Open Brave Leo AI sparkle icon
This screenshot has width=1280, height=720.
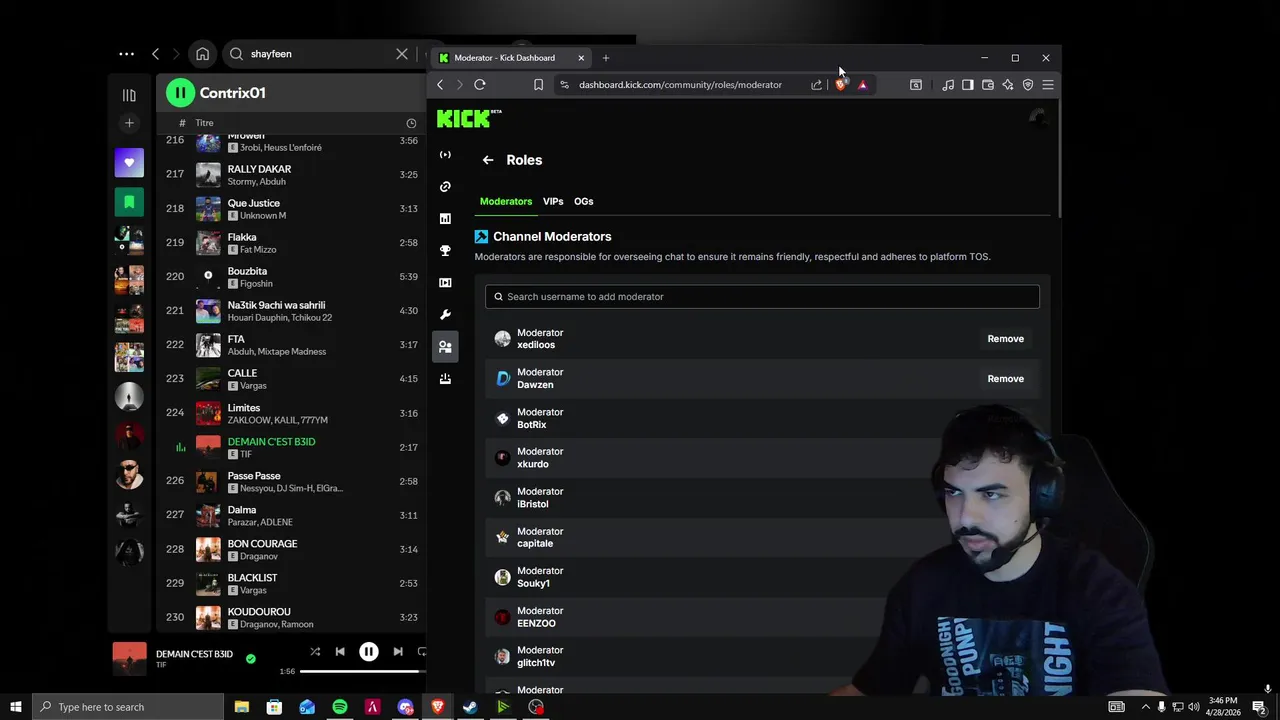pyautogui.click(x=1008, y=85)
